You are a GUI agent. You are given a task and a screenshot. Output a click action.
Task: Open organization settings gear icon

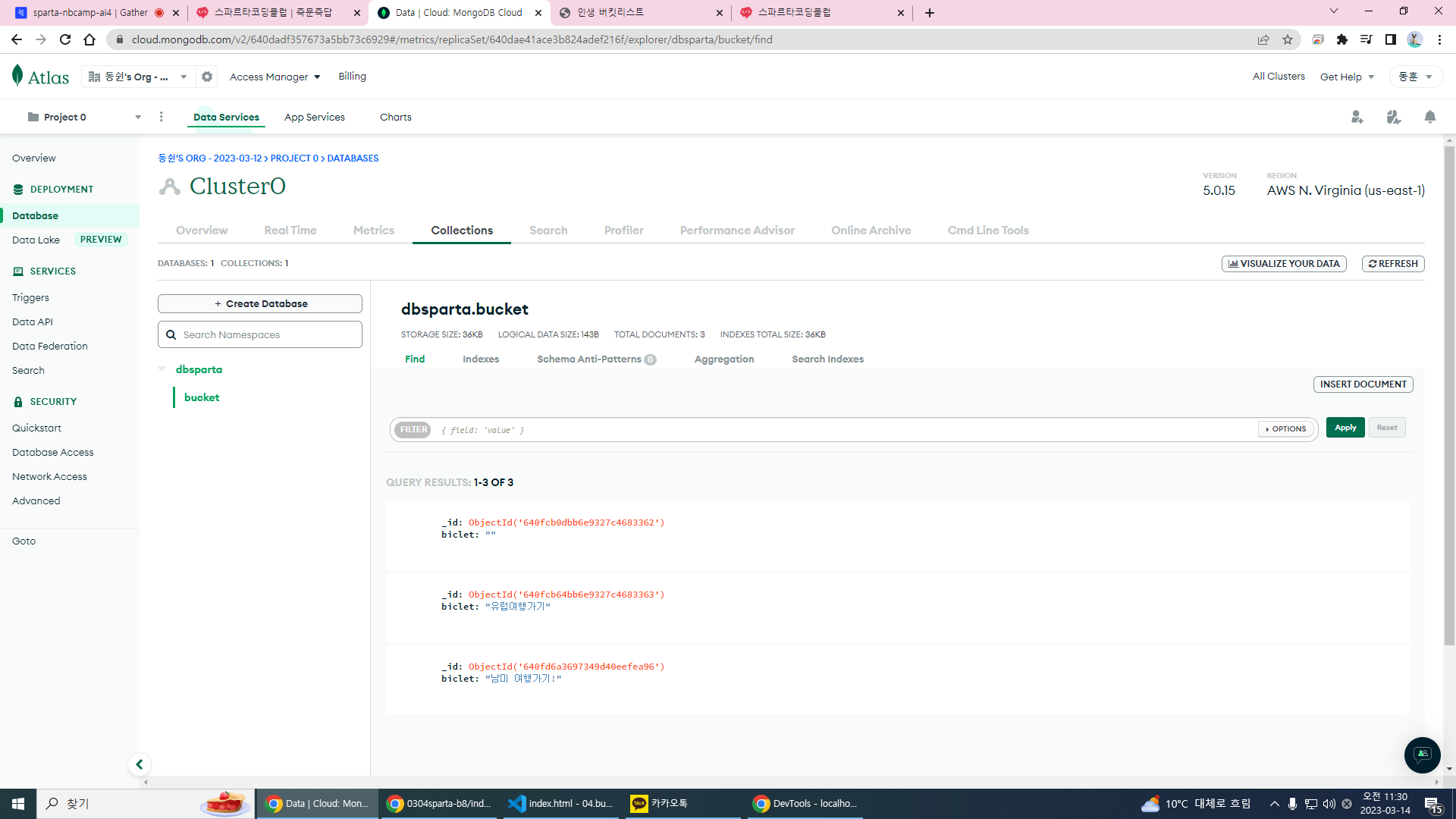207,77
